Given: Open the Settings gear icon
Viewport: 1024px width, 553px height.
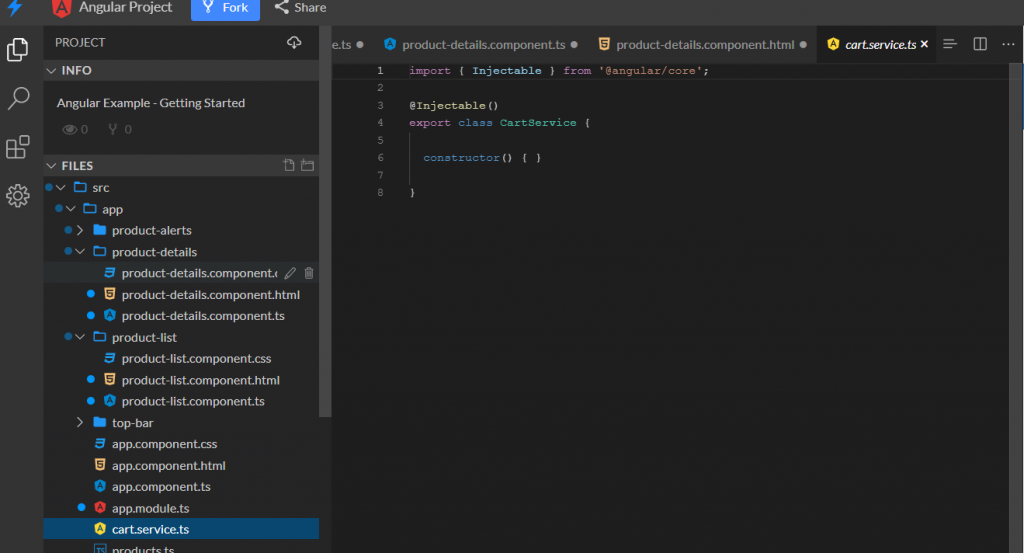Looking at the screenshot, I should pyautogui.click(x=18, y=195).
